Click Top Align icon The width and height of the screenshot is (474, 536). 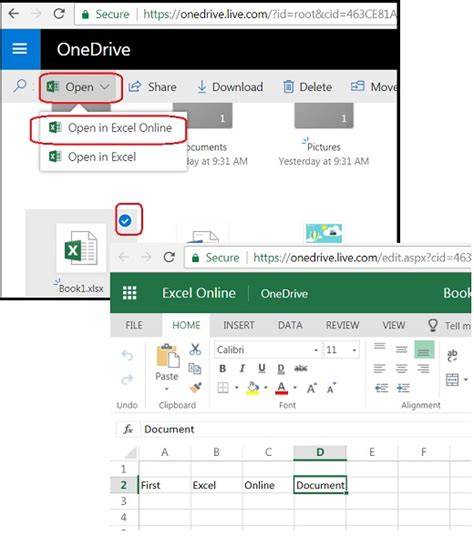379,347
